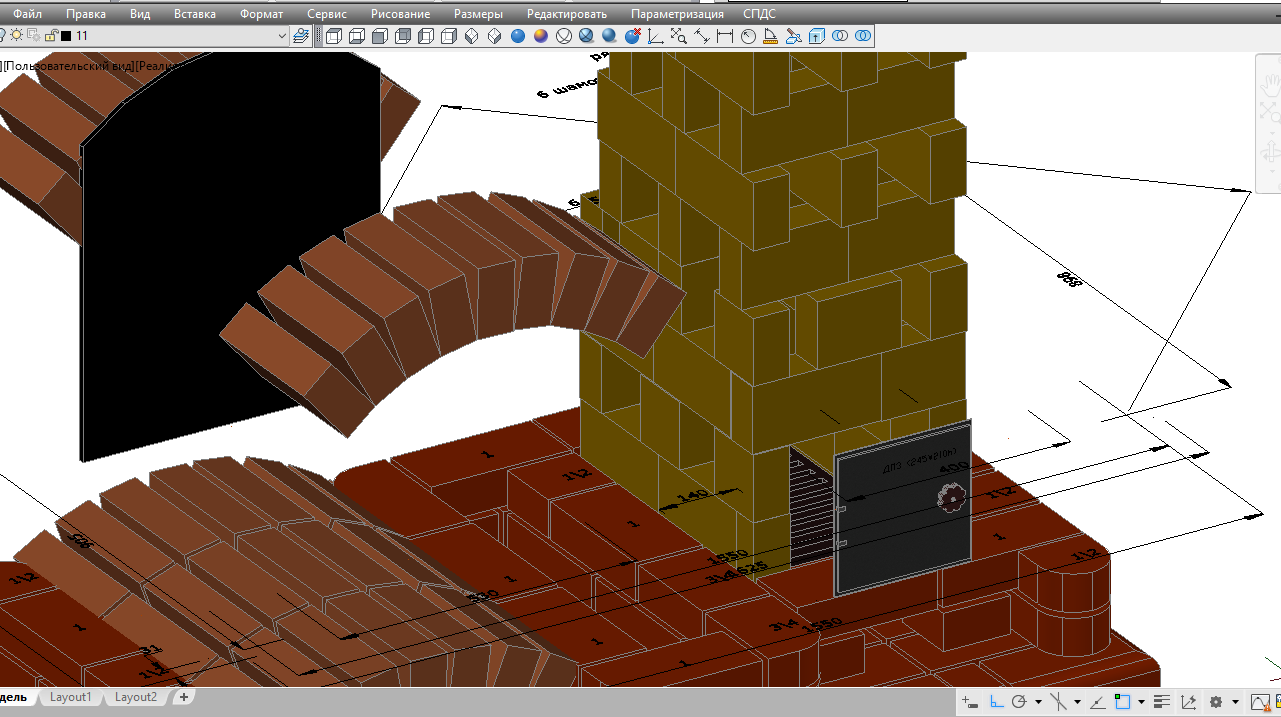Screen dimensions: 1281x717
Task: Add a new layout with plus button
Action: click(184, 697)
